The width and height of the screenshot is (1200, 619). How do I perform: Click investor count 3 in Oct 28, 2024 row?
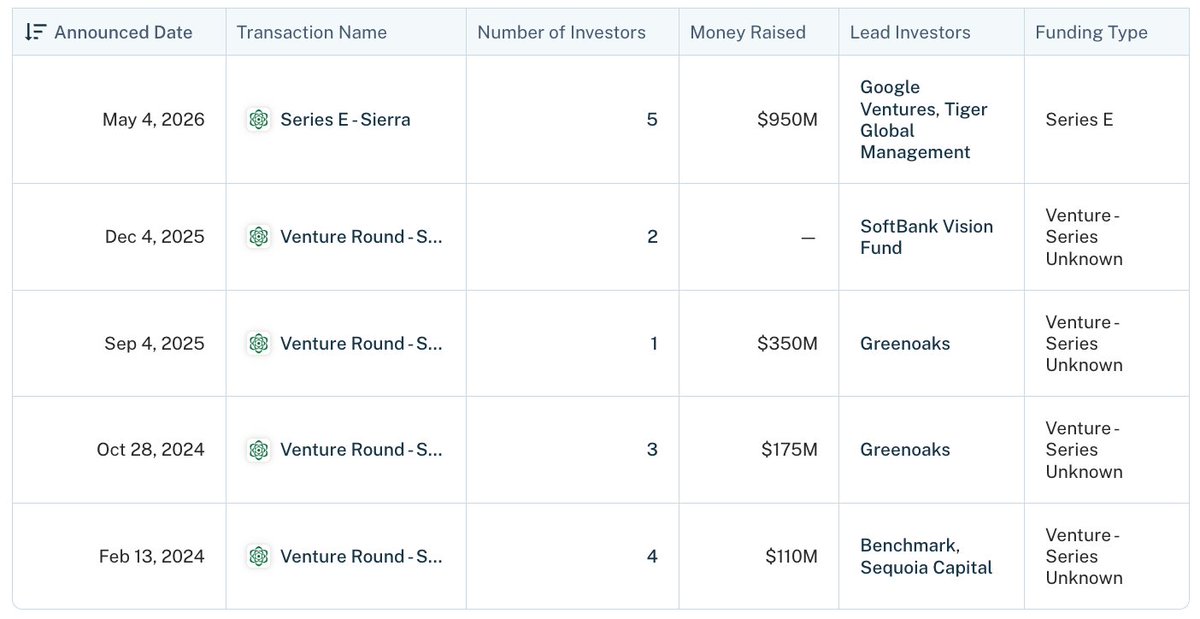click(652, 450)
